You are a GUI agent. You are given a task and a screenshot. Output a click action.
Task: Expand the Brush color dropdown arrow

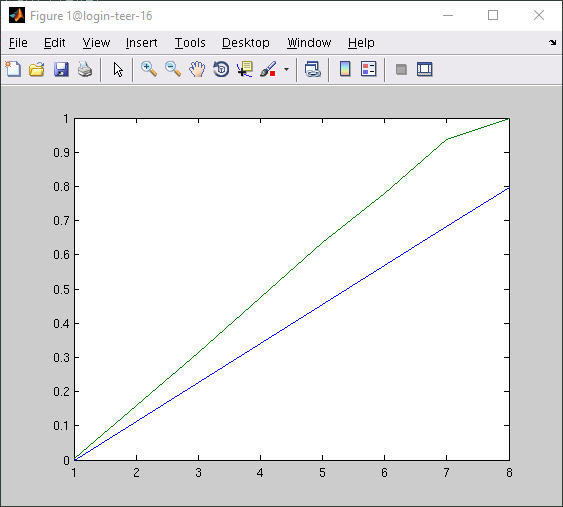pos(286,69)
